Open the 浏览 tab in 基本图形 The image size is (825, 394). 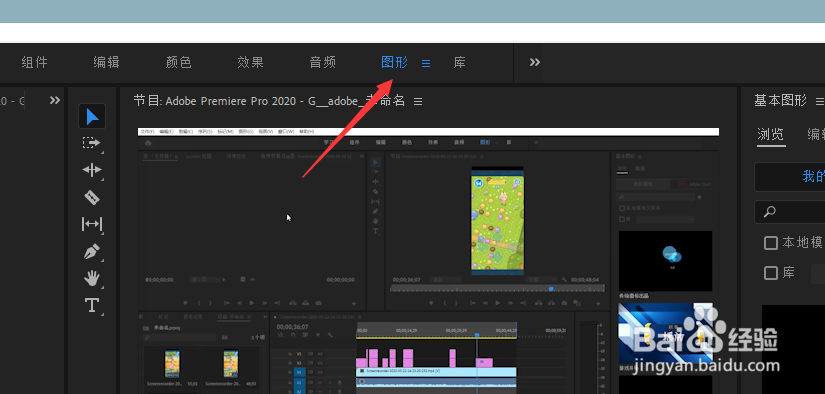(771, 135)
